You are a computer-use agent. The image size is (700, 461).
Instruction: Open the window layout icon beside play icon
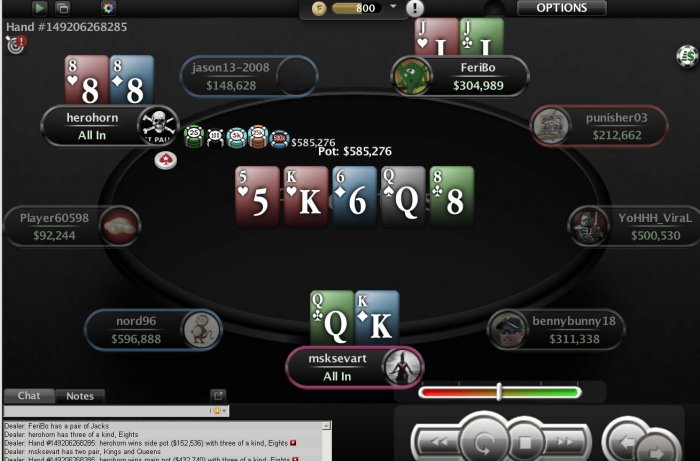62,8
